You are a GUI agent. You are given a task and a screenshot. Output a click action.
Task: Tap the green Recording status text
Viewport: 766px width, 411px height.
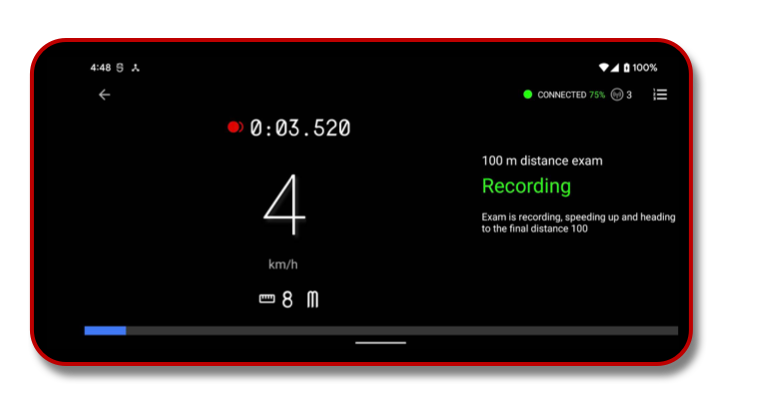526,186
